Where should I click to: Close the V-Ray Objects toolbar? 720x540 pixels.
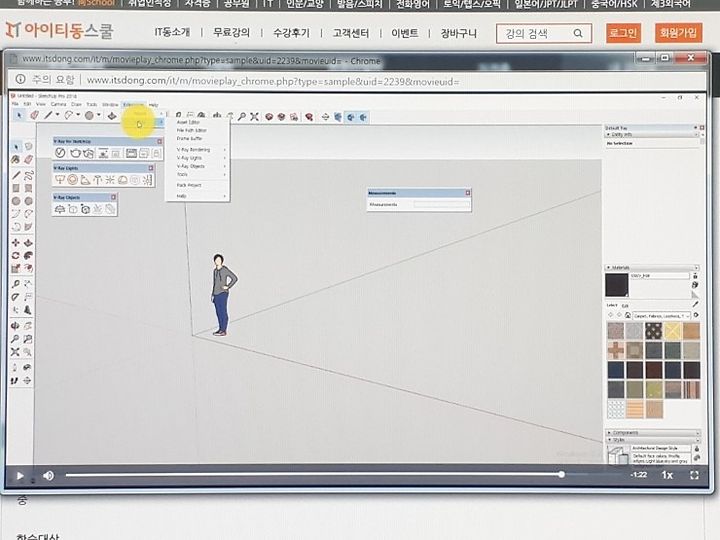[113, 197]
